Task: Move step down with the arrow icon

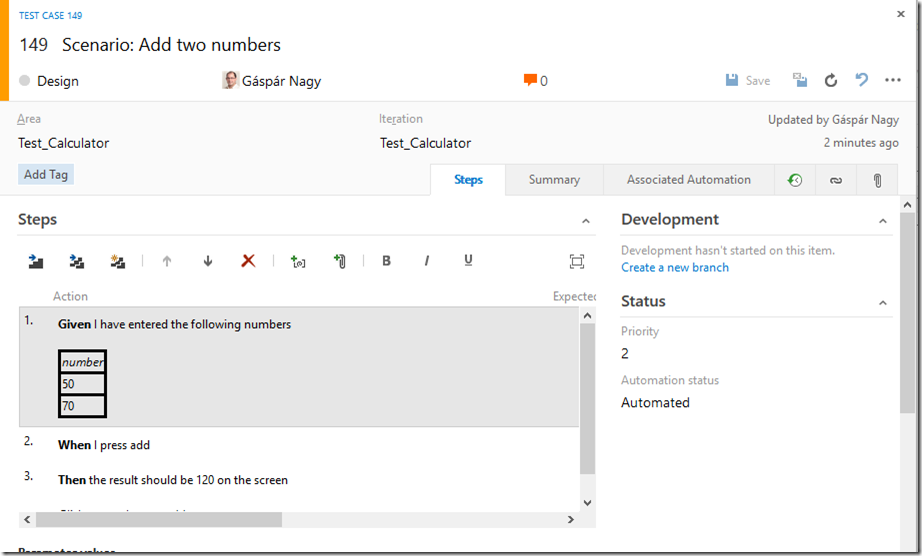Action: pyautogui.click(x=208, y=261)
